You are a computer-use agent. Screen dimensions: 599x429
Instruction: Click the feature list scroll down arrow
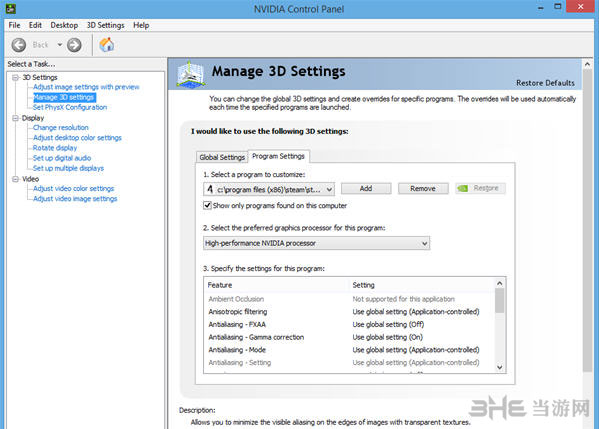(x=499, y=367)
